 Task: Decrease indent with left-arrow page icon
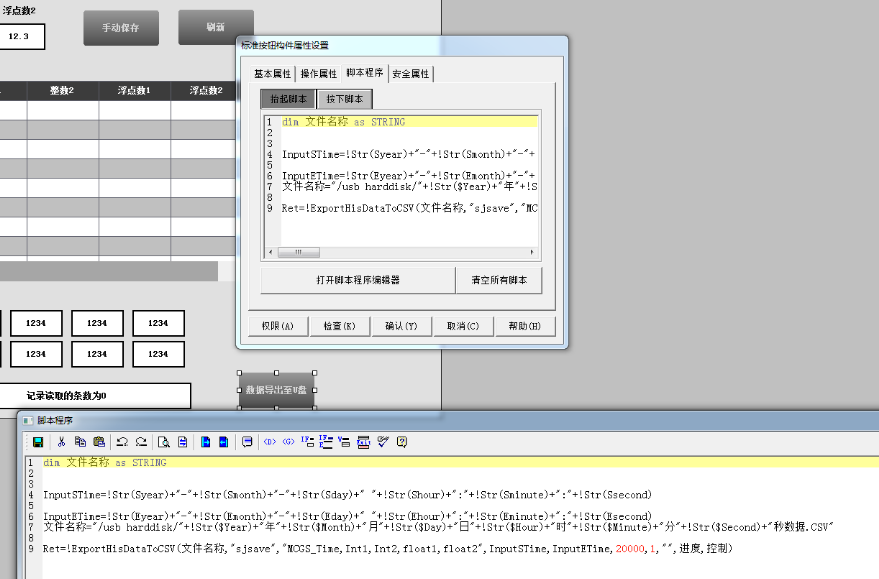coord(223,442)
